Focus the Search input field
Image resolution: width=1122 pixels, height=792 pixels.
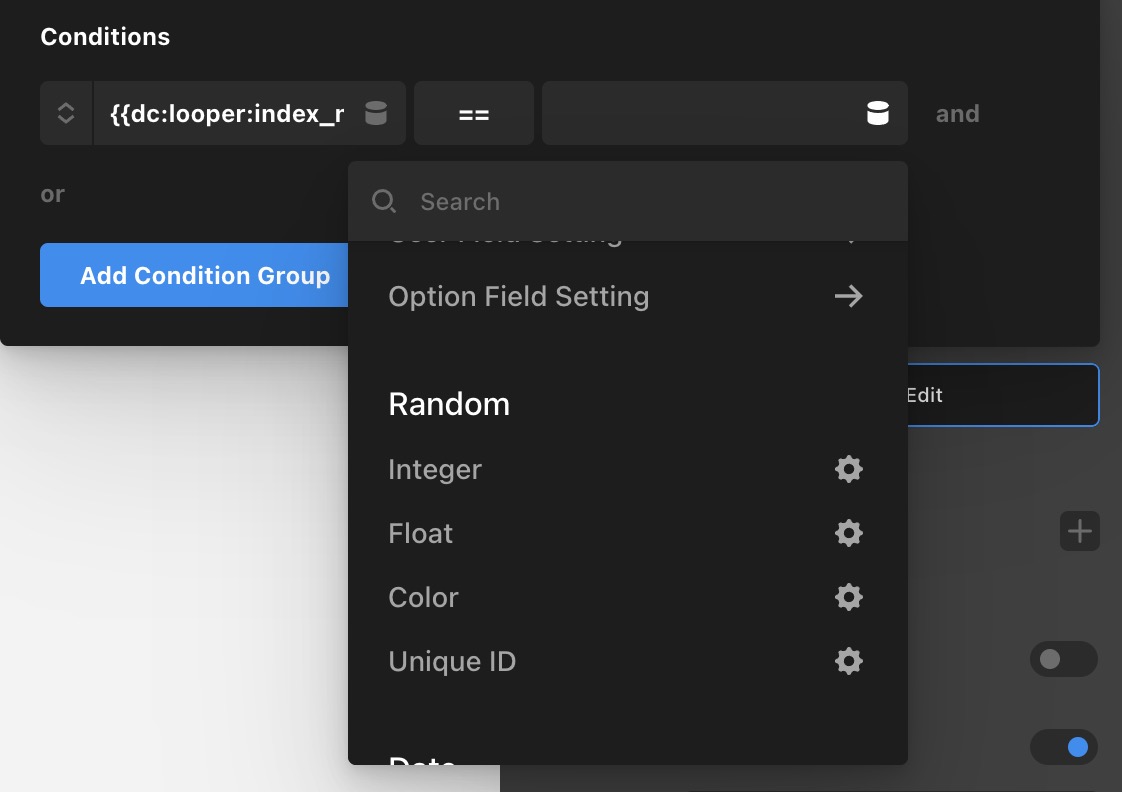(x=628, y=201)
